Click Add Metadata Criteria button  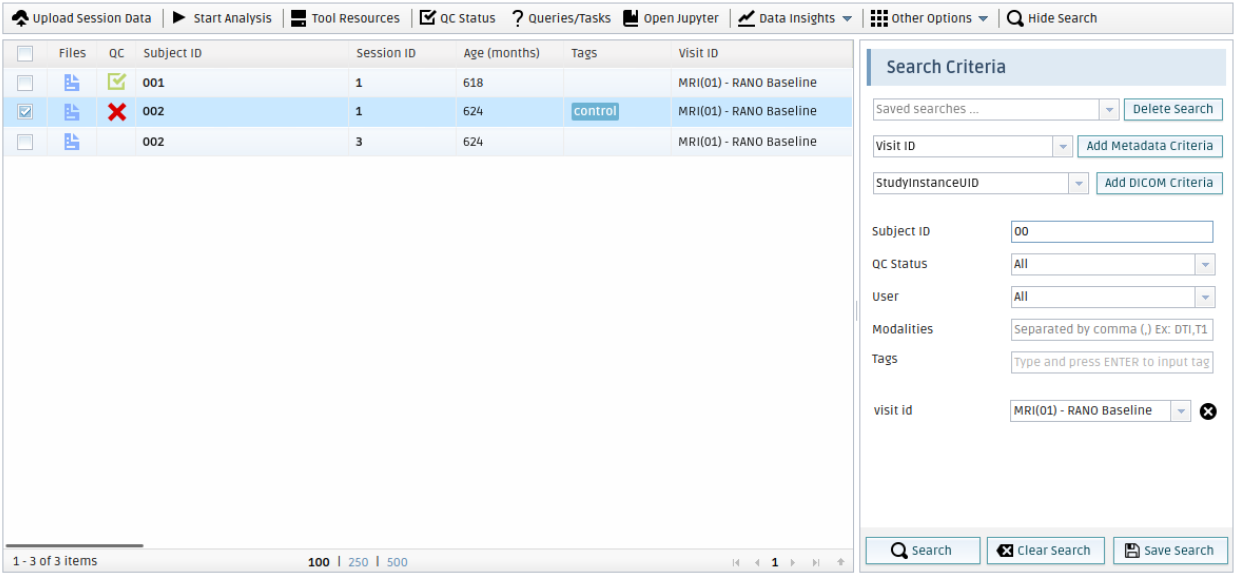click(x=1149, y=146)
